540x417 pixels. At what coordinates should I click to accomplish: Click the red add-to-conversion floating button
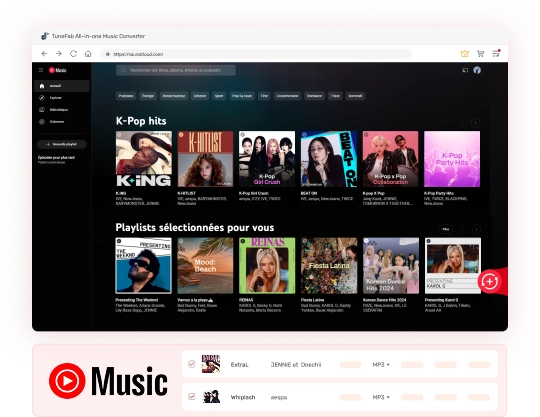489,282
